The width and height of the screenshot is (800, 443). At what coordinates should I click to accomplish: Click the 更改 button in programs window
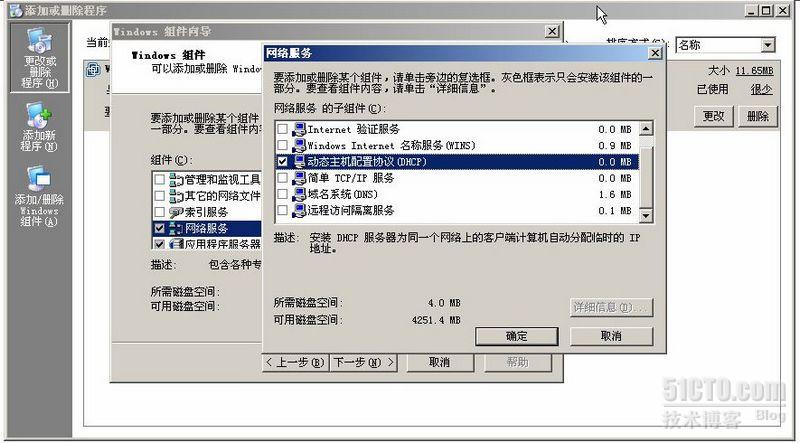tap(713, 116)
